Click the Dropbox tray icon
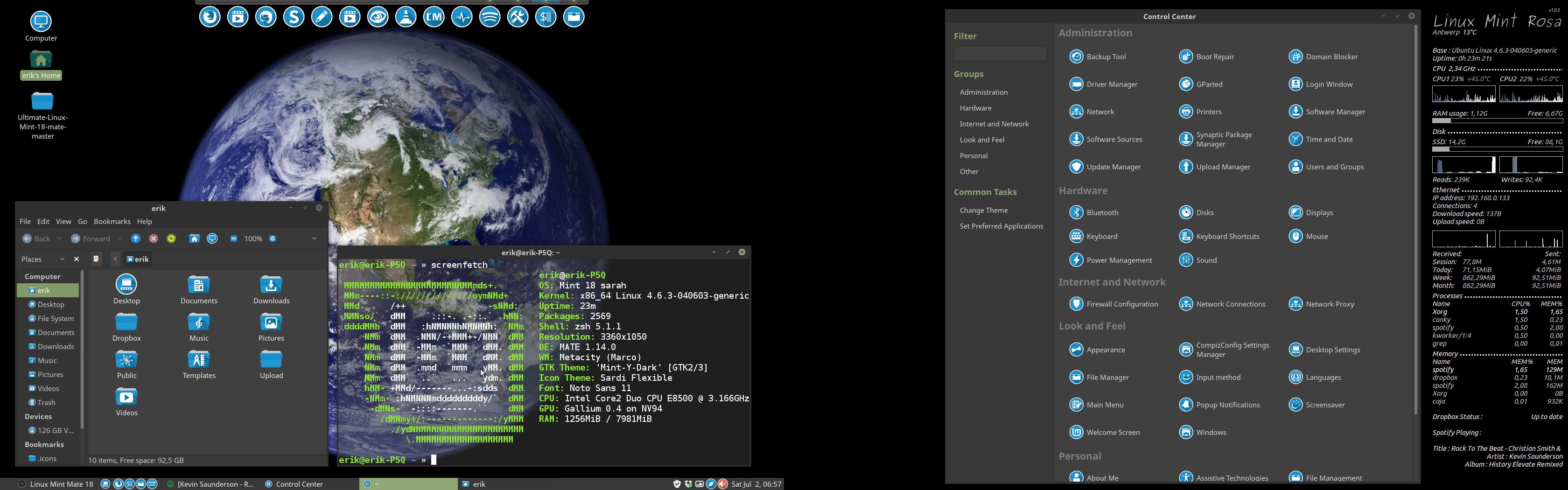The height and width of the screenshot is (490, 1568). click(688, 484)
